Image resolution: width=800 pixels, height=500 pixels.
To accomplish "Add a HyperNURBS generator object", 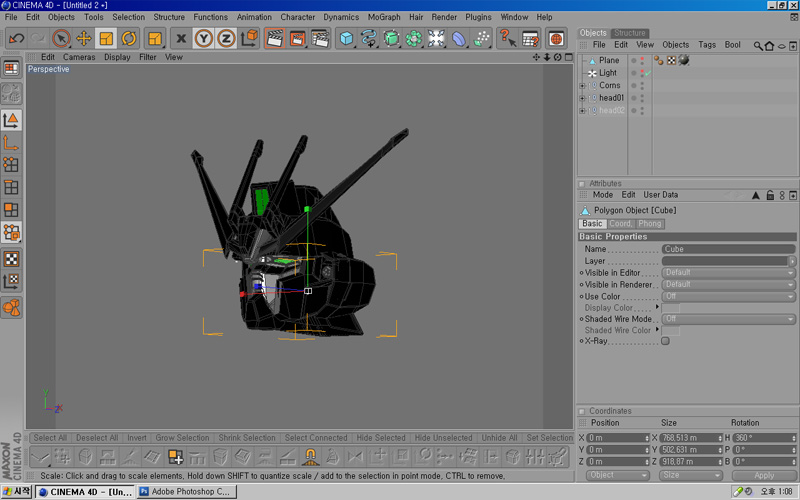I will coord(391,38).
